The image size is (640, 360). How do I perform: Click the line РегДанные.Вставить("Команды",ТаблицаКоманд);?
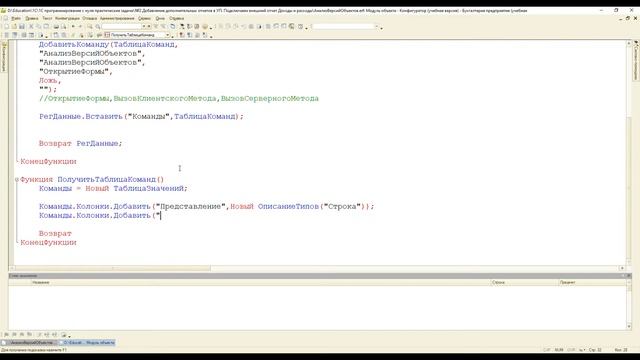(141, 117)
